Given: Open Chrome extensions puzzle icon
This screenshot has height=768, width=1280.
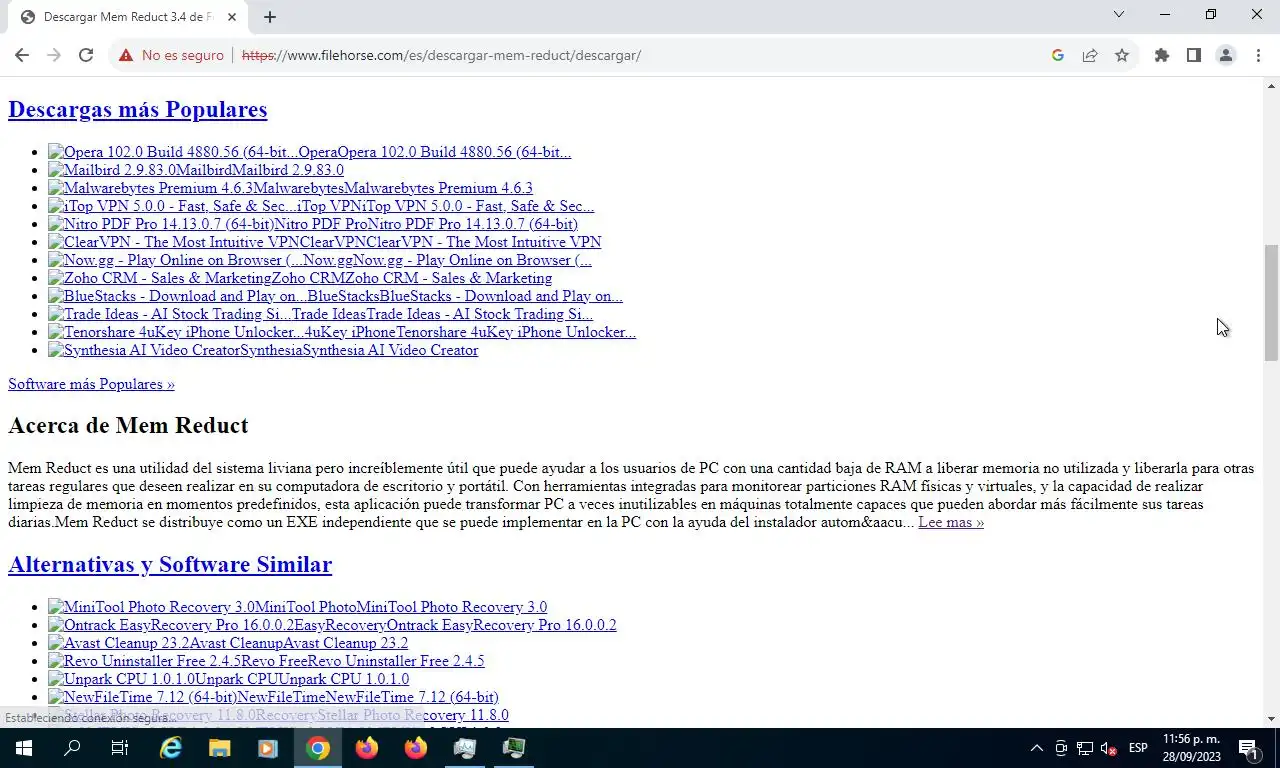Looking at the screenshot, I should coord(1161,55).
